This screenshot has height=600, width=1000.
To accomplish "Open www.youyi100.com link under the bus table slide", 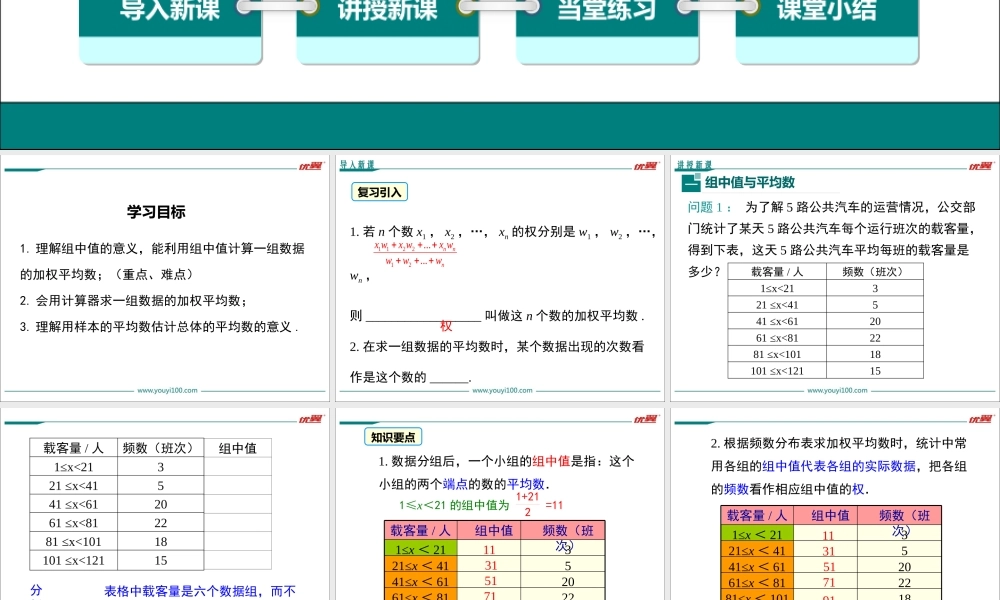I will [x=836, y=391].
